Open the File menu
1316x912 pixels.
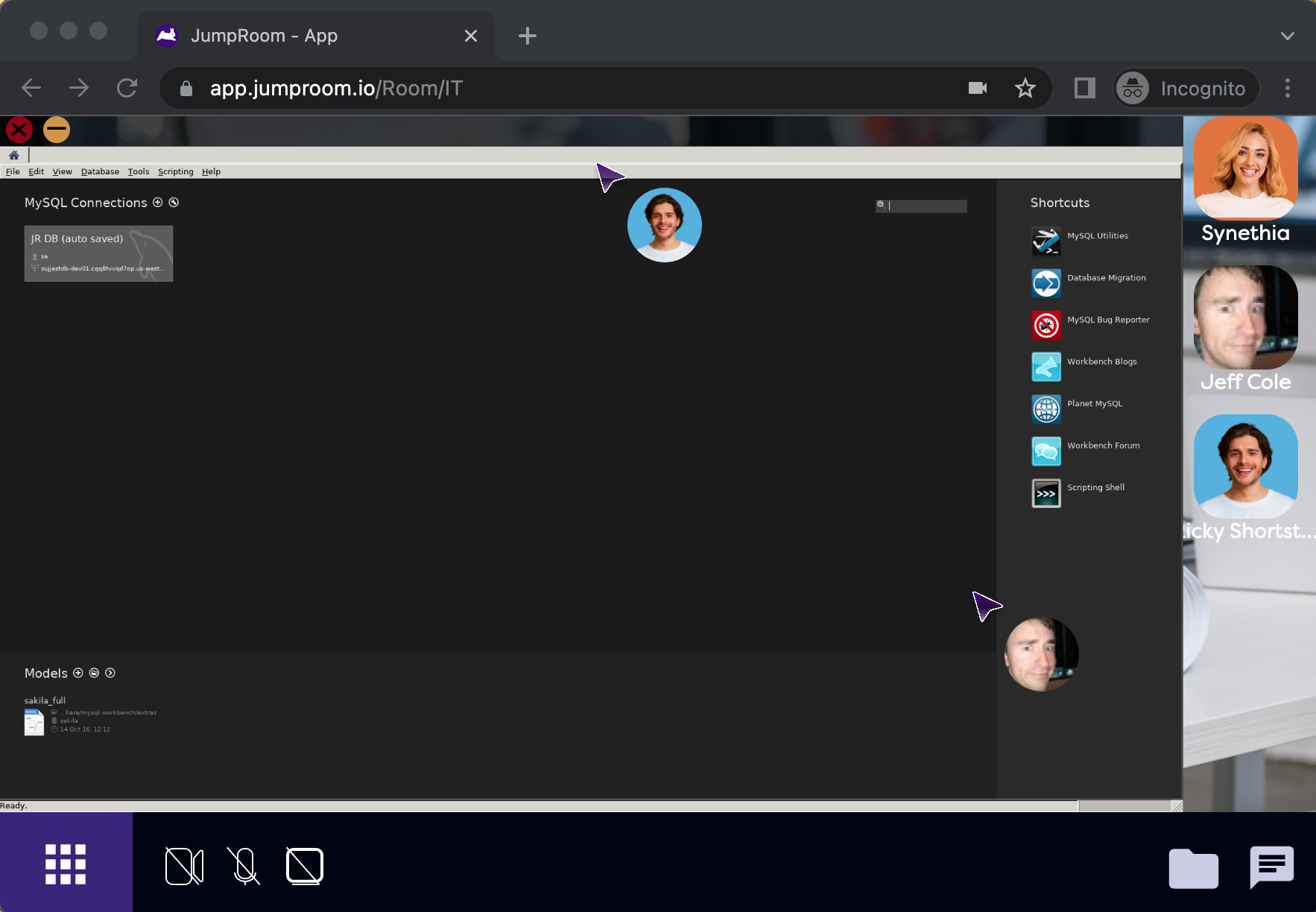13,171
